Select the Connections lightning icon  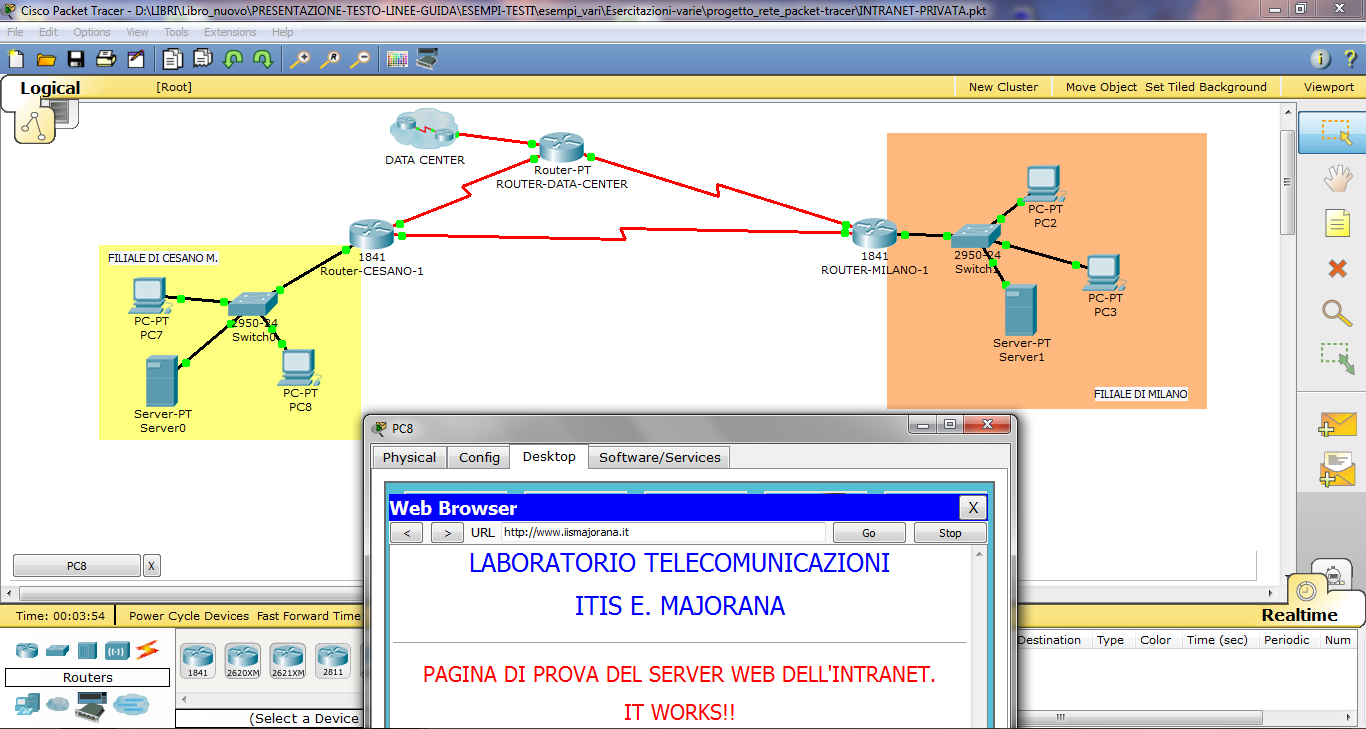[x=148, y=650]
